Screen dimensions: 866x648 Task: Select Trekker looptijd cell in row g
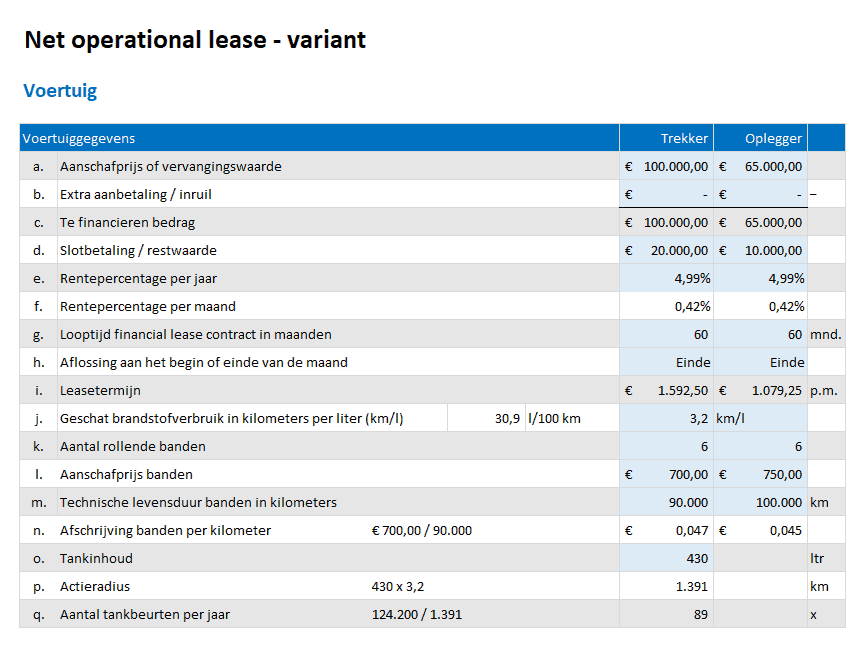point(666,334)
